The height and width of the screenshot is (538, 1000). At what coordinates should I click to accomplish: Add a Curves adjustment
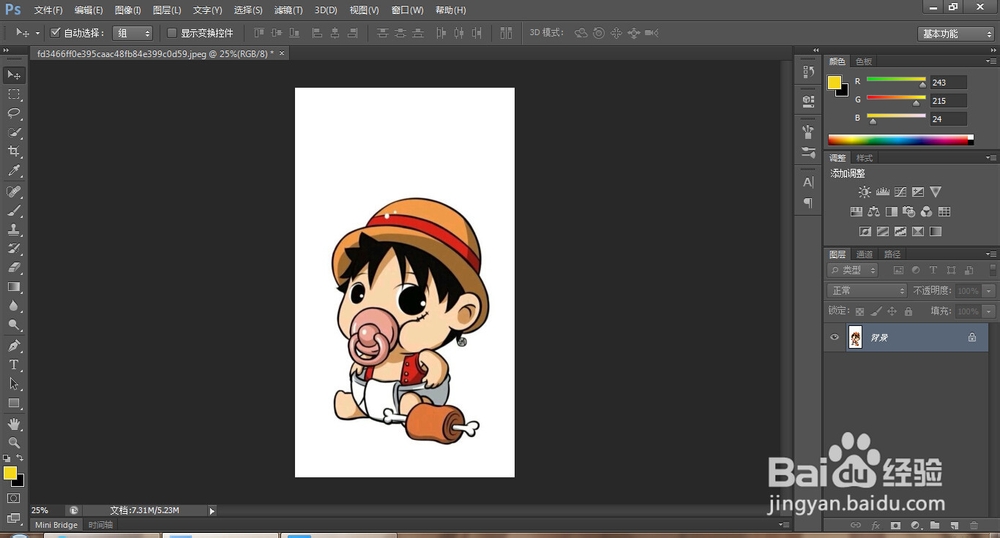point(901,192)
